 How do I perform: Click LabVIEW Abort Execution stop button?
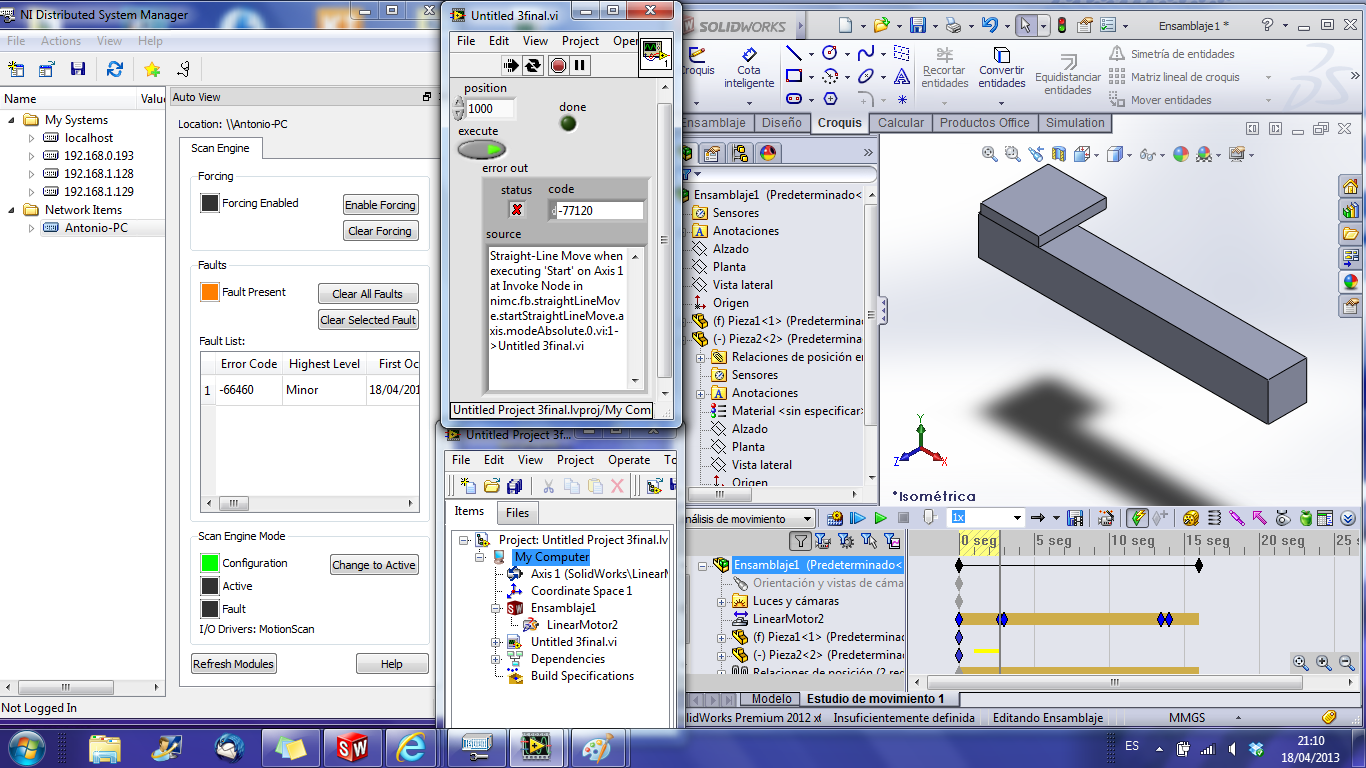pyautogui.click(x=558, y=65)
